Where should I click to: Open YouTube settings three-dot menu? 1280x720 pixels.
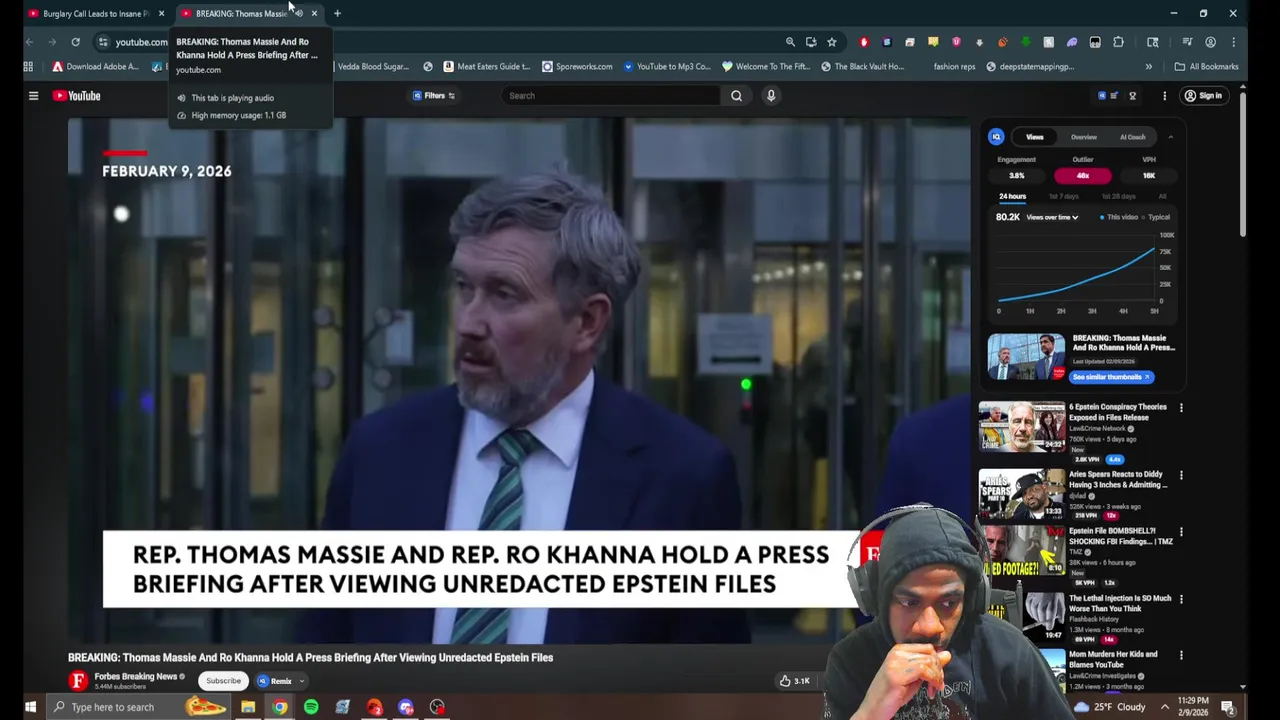[1164, 96]
